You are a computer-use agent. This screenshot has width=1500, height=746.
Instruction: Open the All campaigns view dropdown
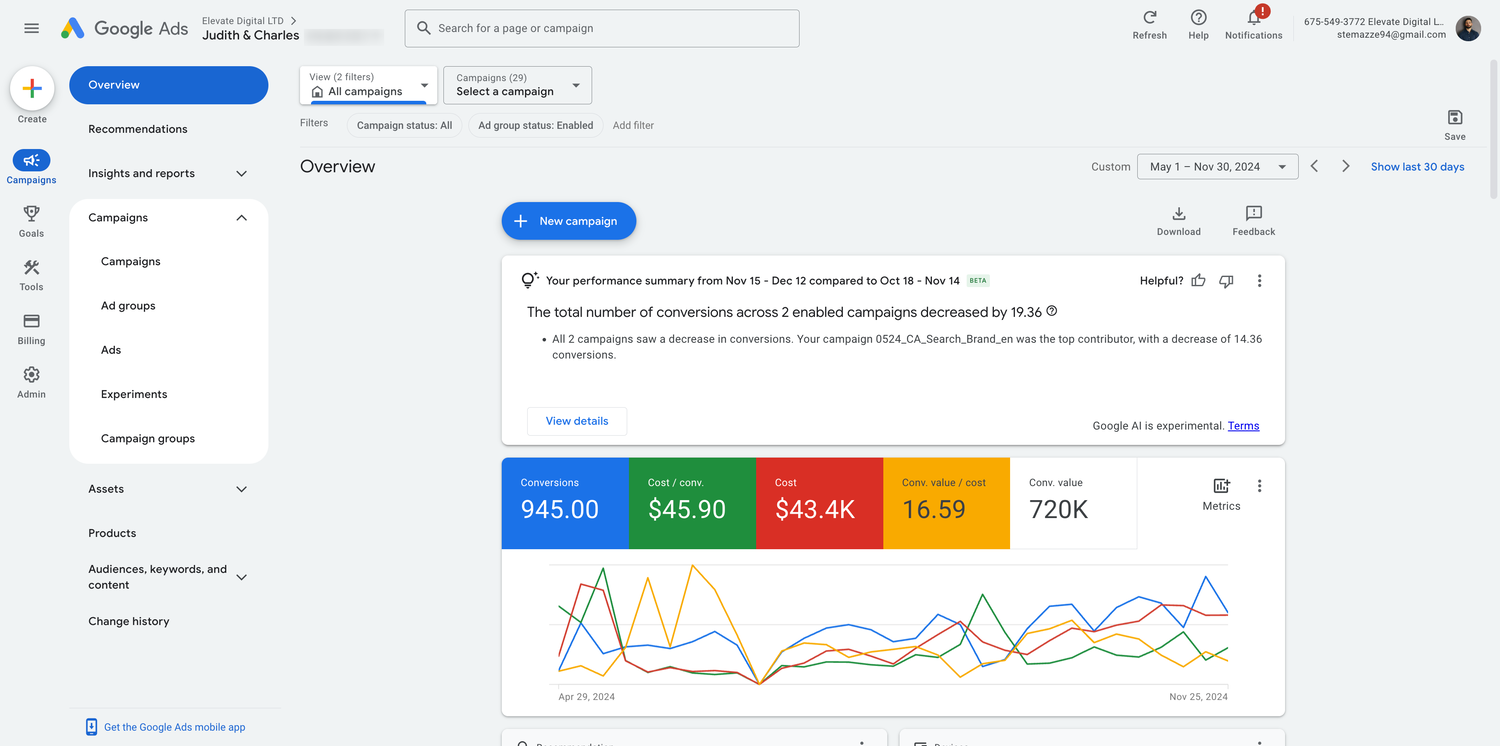(369, 85)
